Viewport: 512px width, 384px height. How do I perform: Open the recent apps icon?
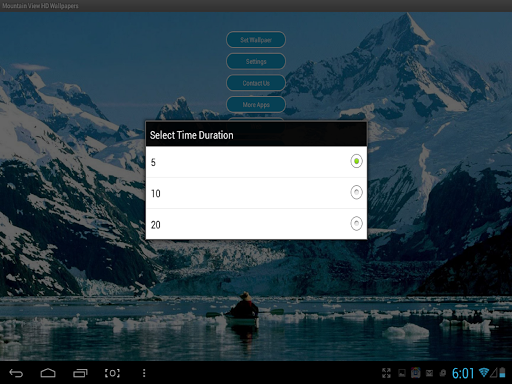click(x=80, y=373)
